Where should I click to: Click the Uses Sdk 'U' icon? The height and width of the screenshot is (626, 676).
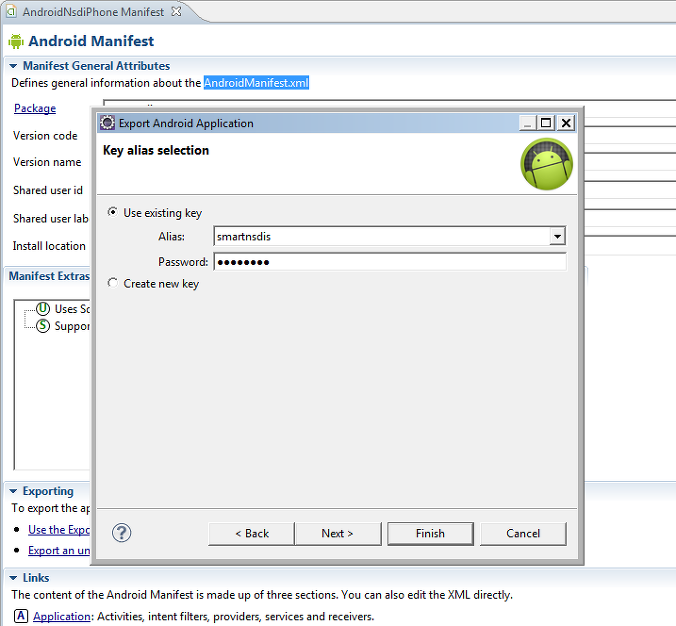[43, 309]
